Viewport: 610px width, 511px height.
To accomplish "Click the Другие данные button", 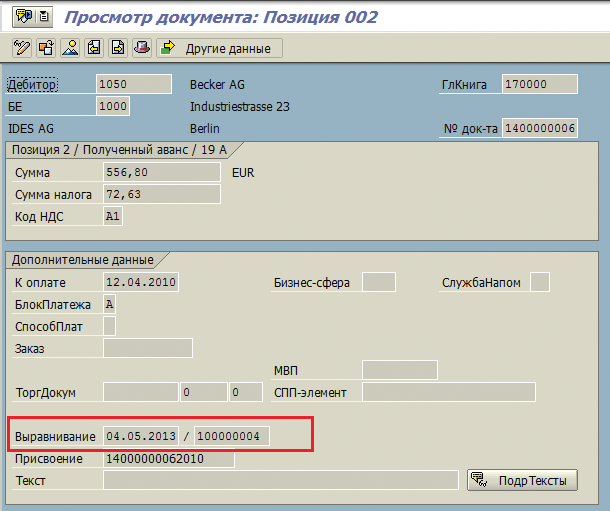I will pos(220,48).
